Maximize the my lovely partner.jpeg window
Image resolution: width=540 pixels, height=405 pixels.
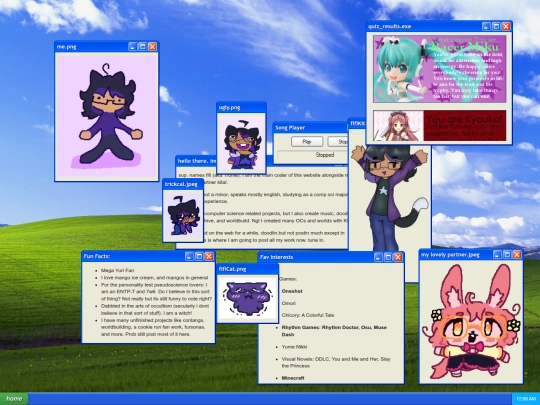[x=507, y=255]
